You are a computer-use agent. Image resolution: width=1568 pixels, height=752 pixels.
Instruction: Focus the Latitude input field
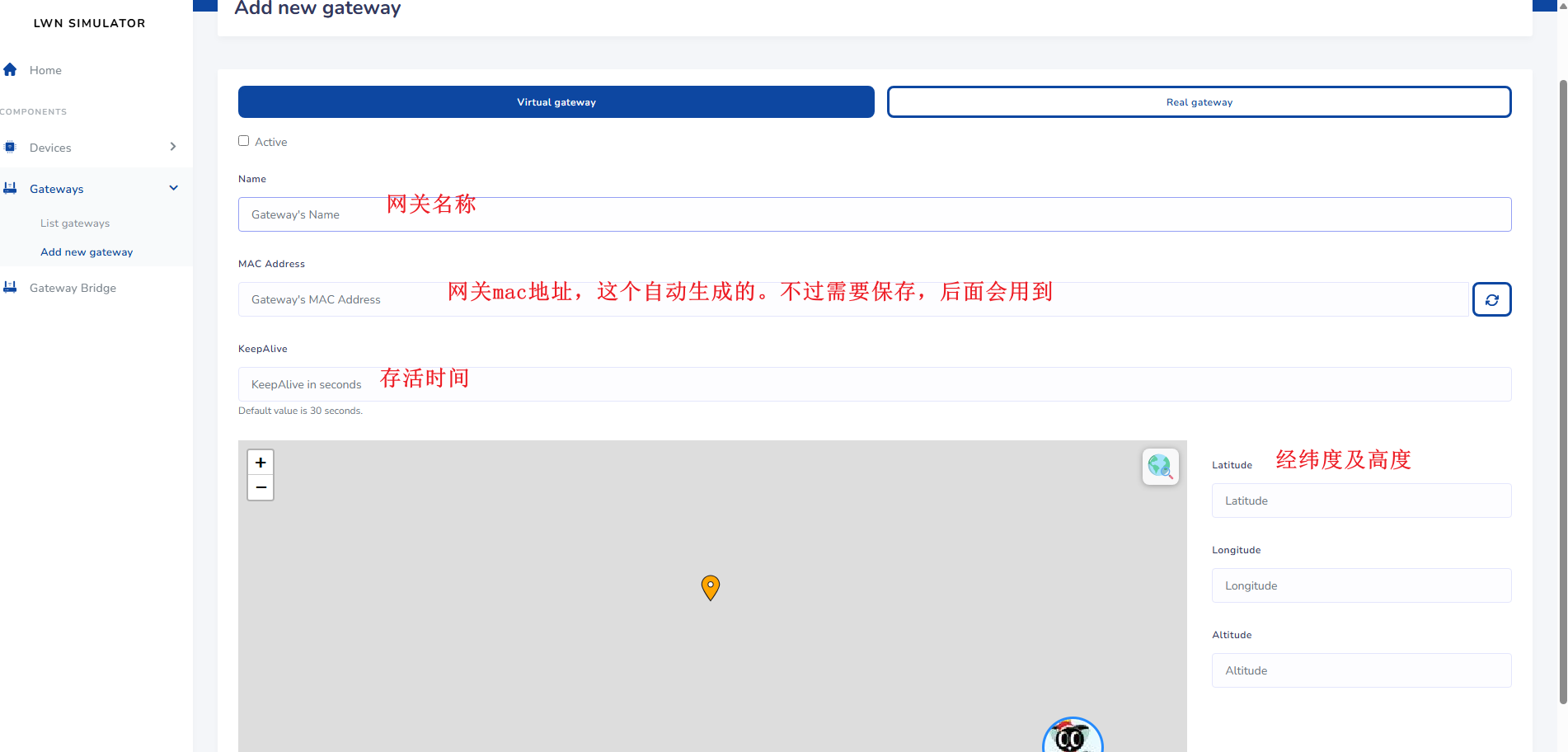pos(1361,501)
